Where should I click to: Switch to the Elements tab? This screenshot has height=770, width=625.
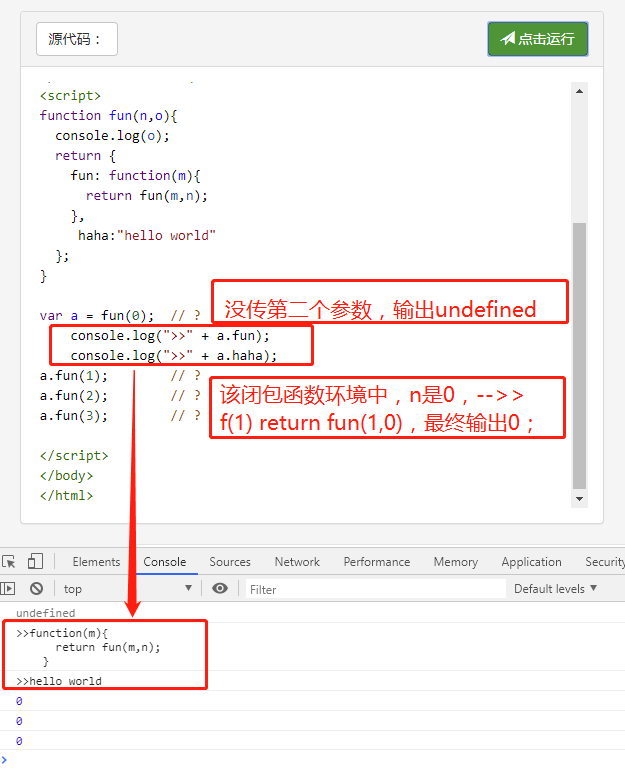96,562
